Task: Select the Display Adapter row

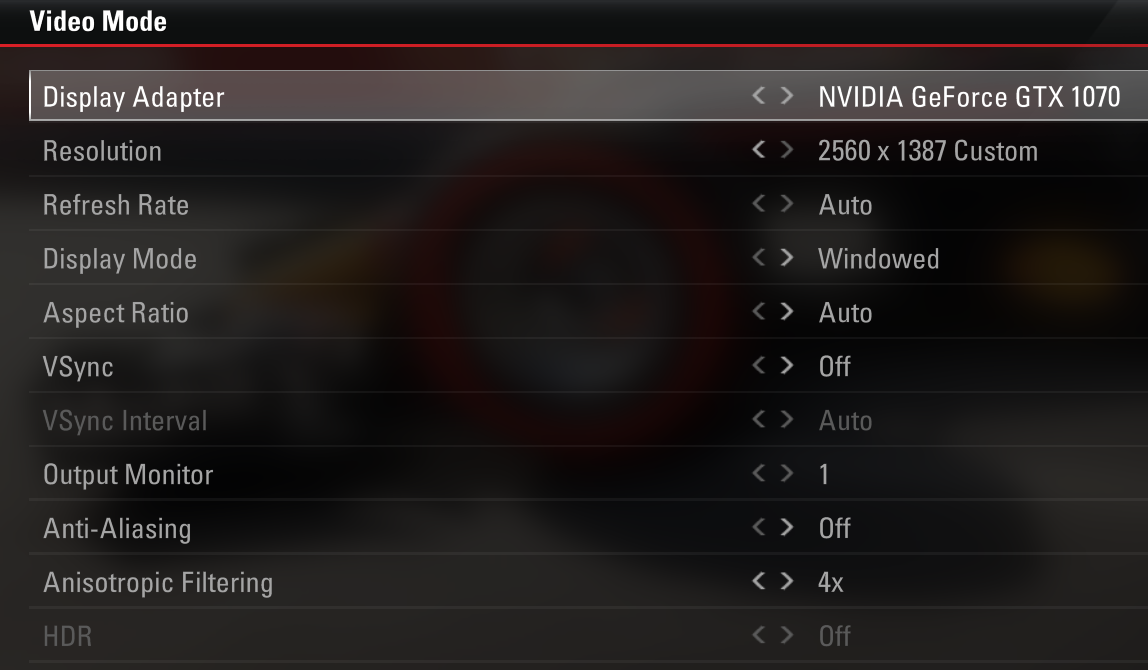Action: [x=589, y=95]
